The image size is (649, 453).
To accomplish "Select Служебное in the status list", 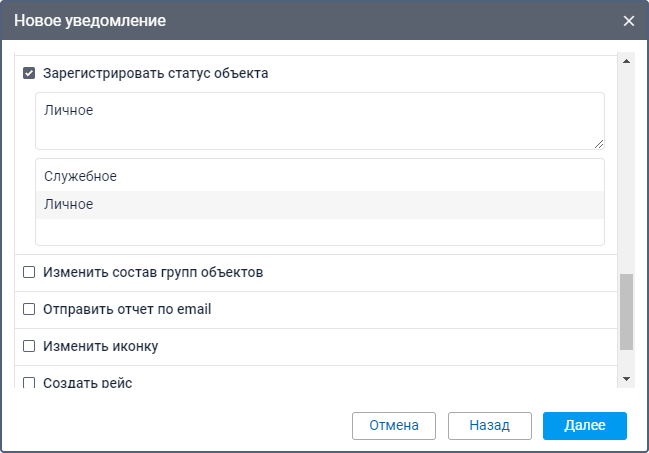I will tap(319, 176).
